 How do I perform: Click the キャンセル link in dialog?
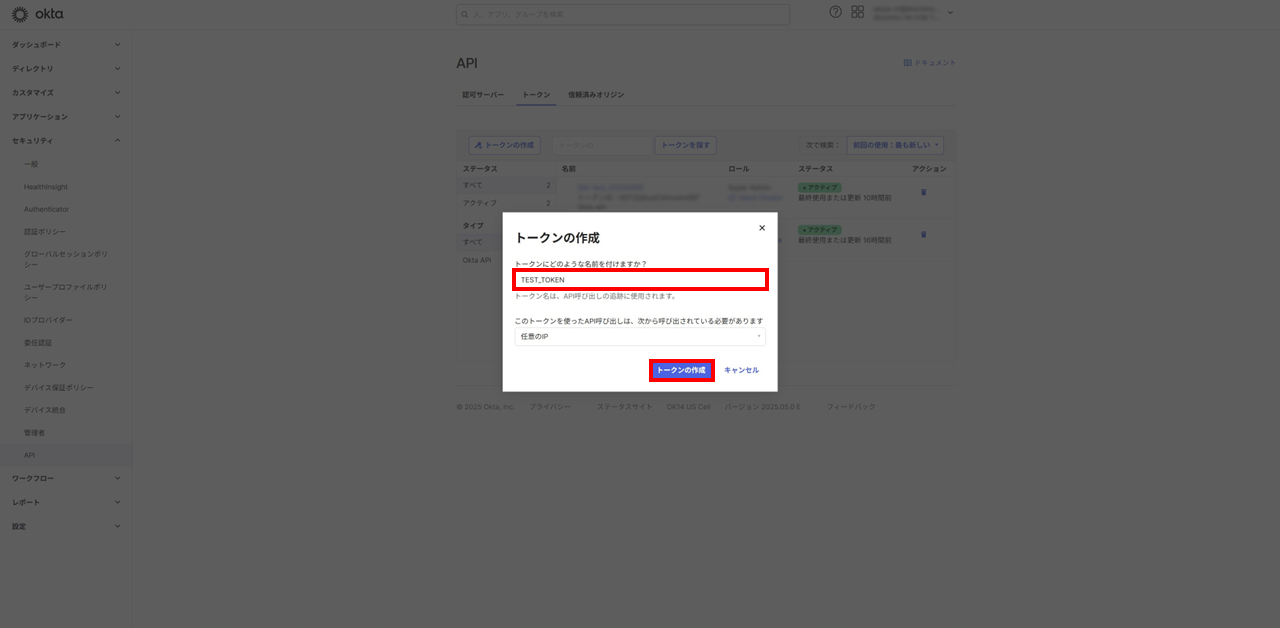(741, 370)
